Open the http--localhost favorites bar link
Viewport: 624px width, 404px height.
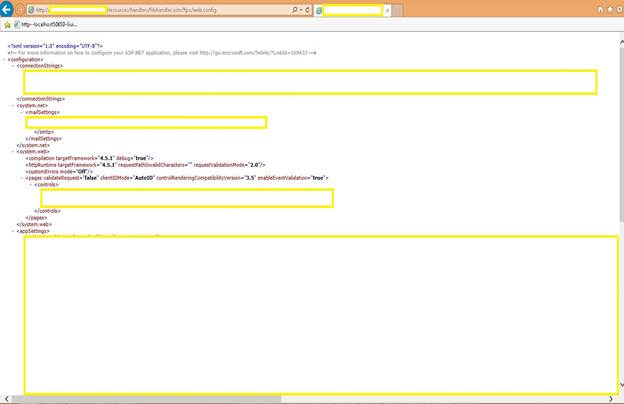46,25
